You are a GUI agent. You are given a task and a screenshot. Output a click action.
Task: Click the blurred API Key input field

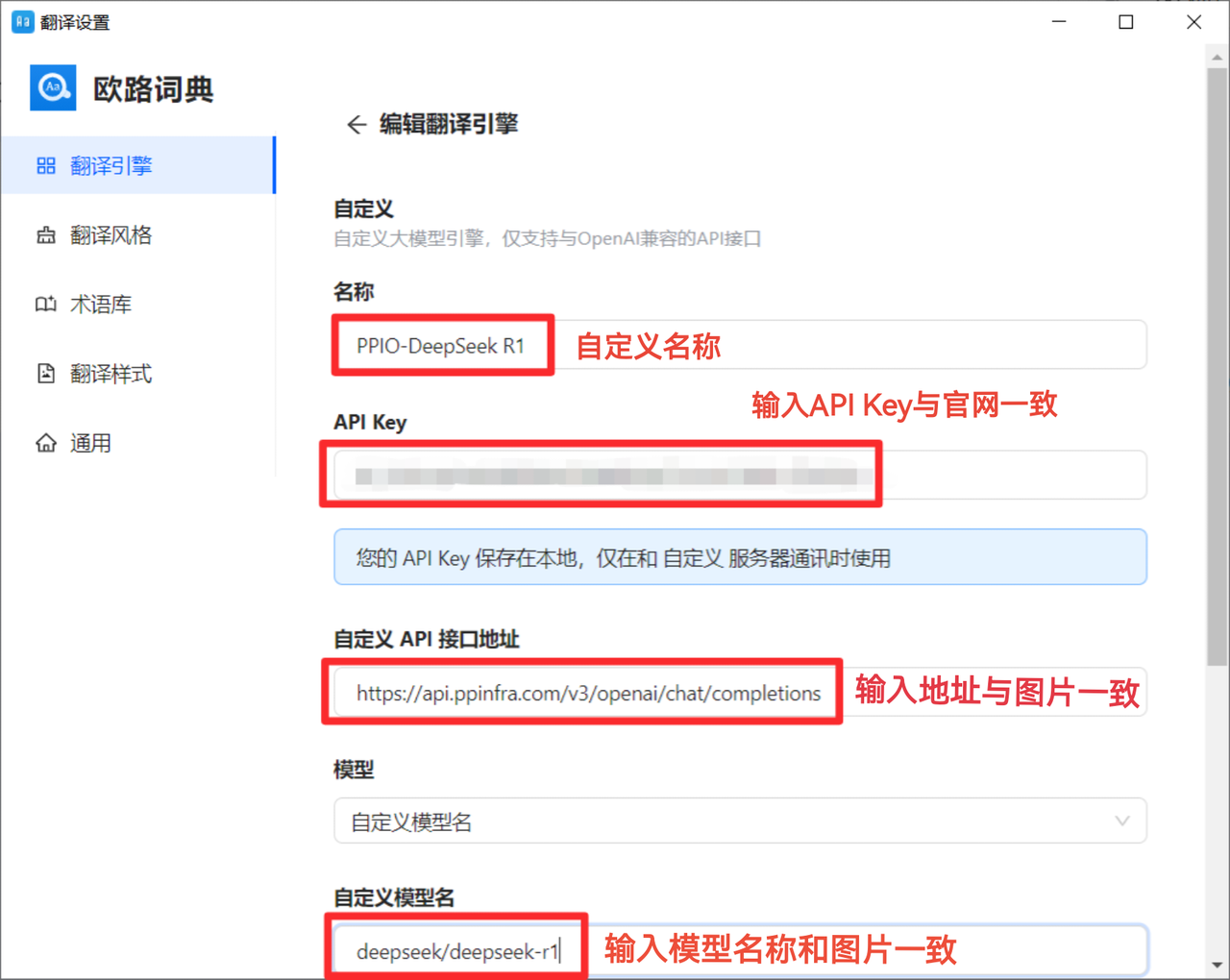(x=740, y=475)
